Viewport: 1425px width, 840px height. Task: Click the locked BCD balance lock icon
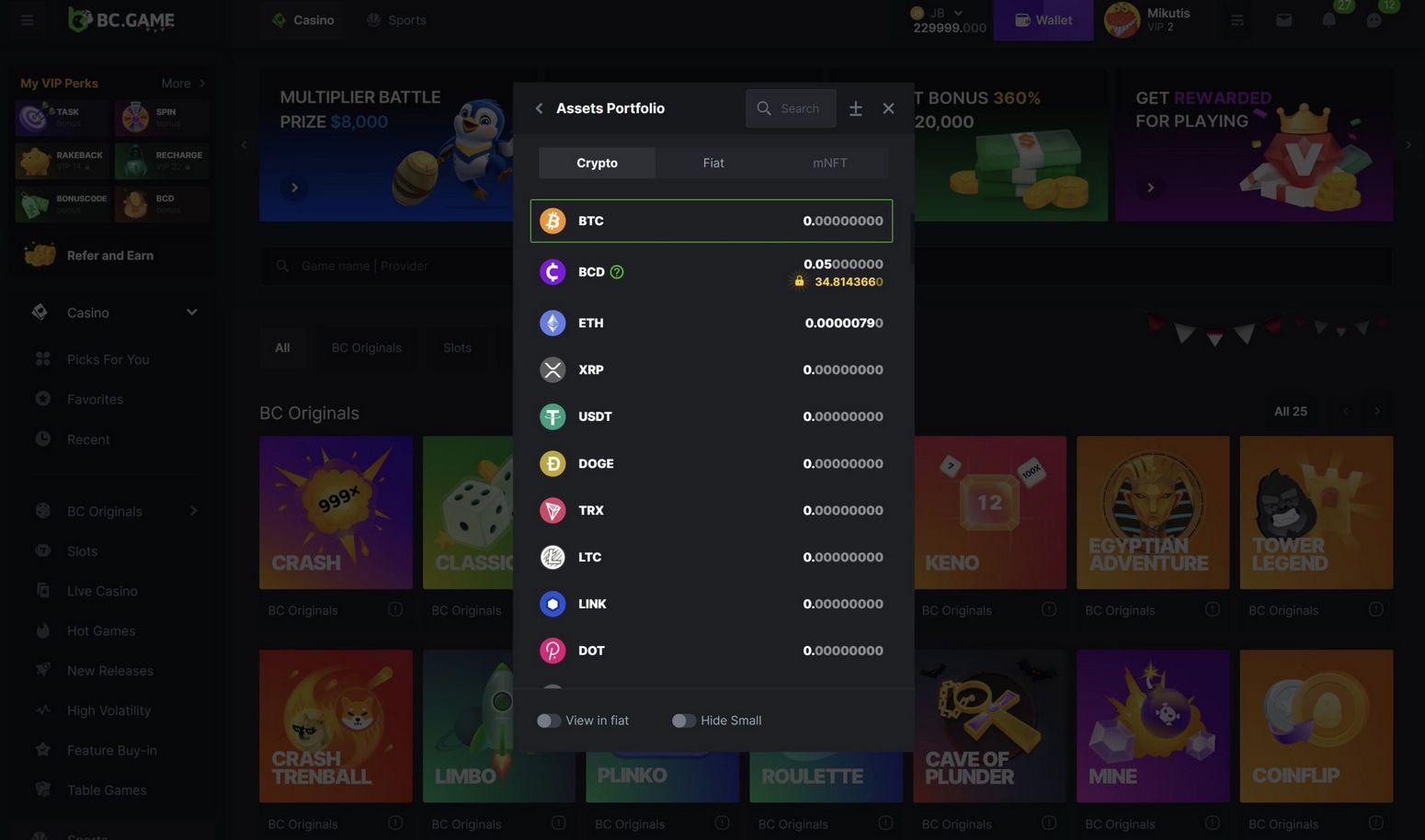pos(799,281)
